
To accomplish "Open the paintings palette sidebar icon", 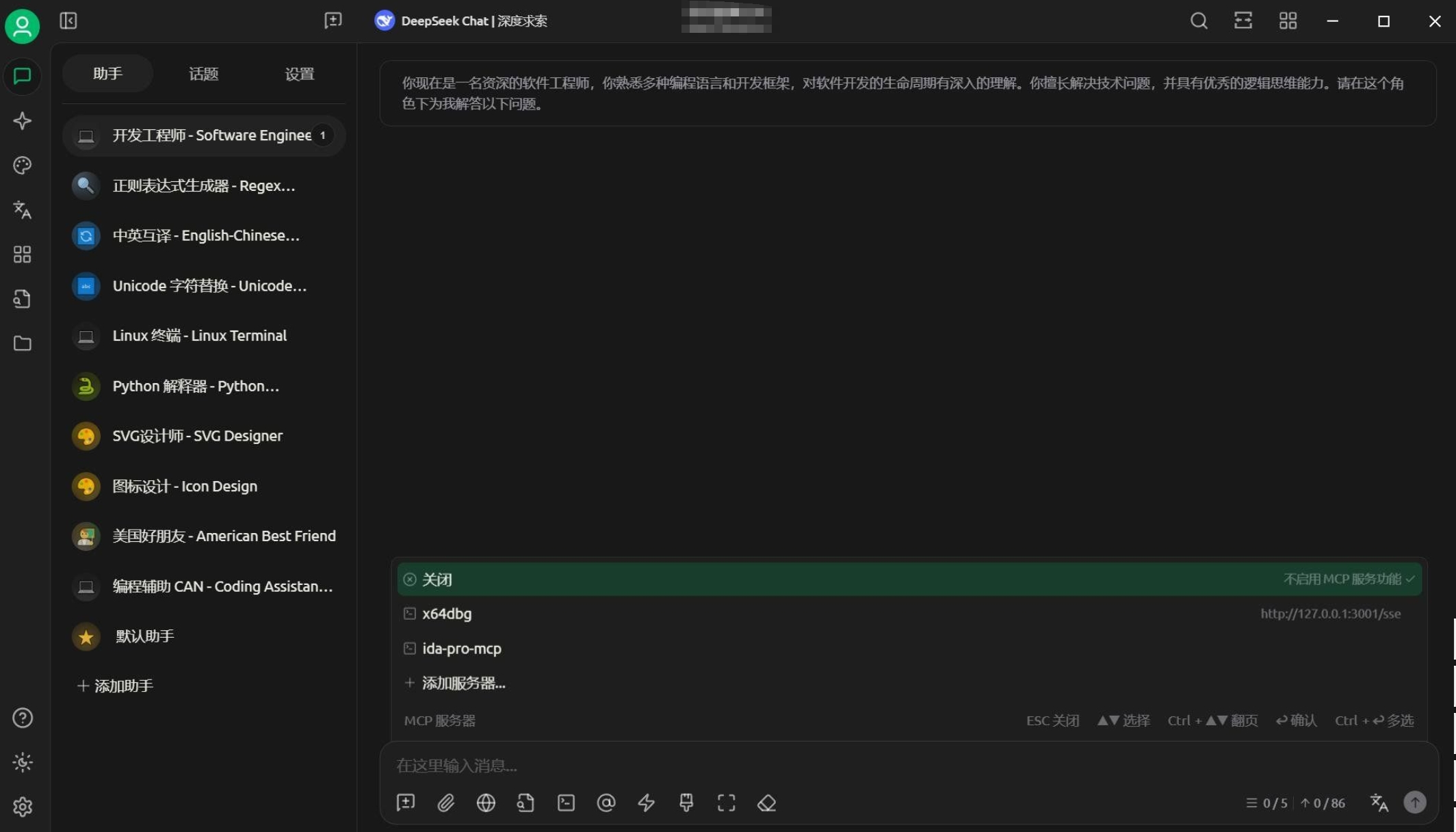I will click(22, 165).
